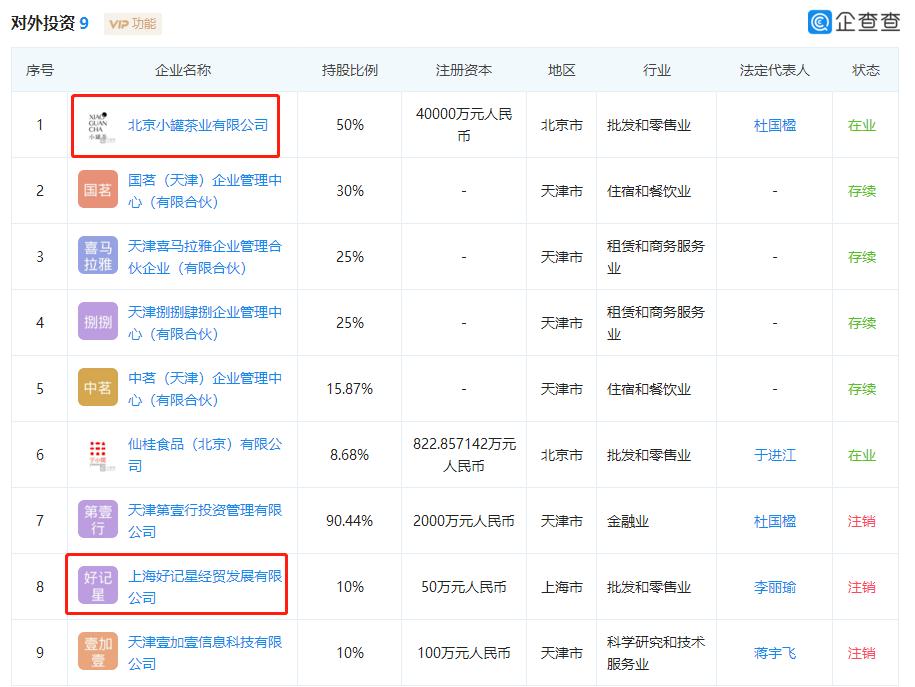Click the 科学研究和技术服务业 industry cell
The image size is (915, 687).
pyautogui.click(x=656, y=653)
